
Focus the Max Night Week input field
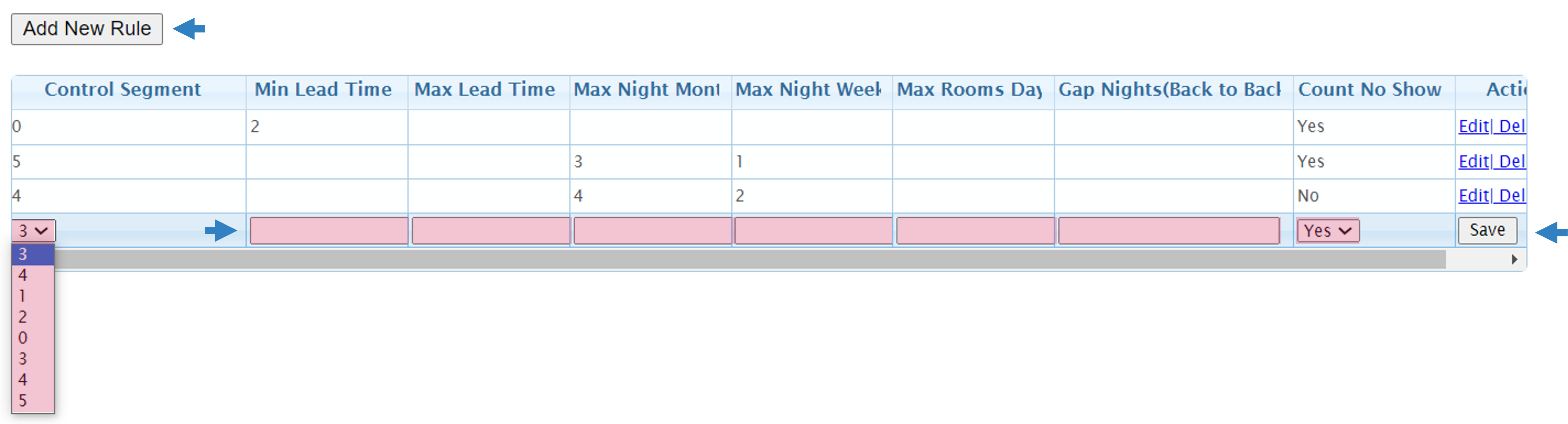(813, 231)
